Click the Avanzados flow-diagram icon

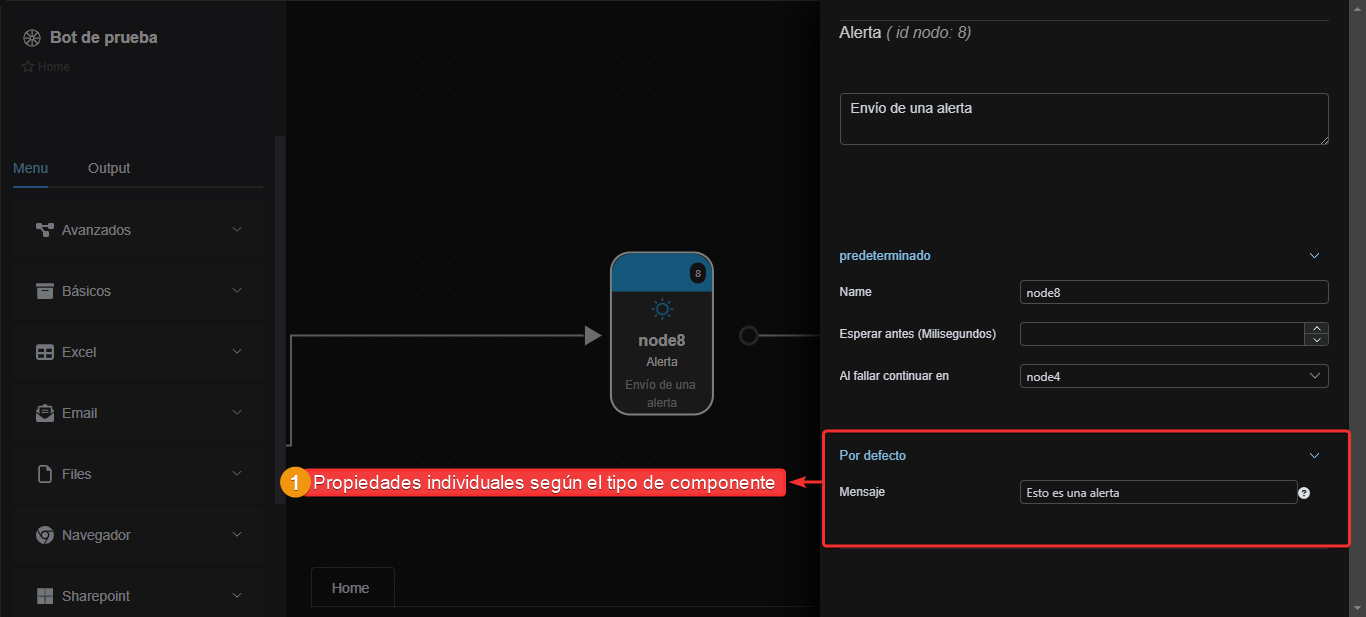pyautogui.click(x=44, y=230)
